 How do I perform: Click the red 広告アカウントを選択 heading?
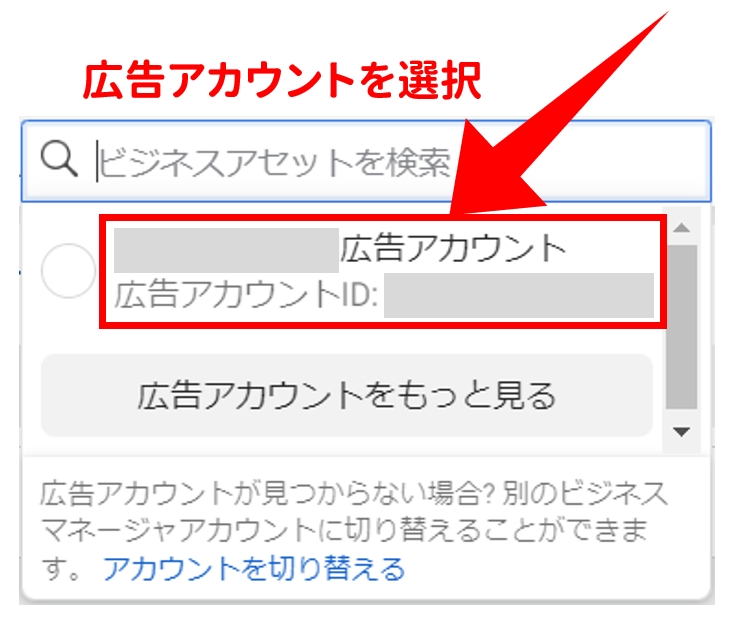(282, 80)
